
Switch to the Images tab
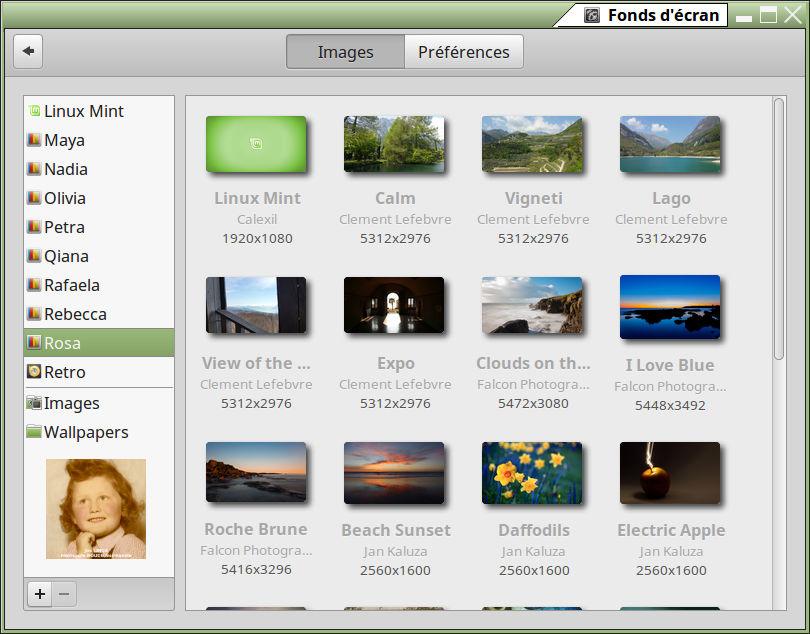345,52
